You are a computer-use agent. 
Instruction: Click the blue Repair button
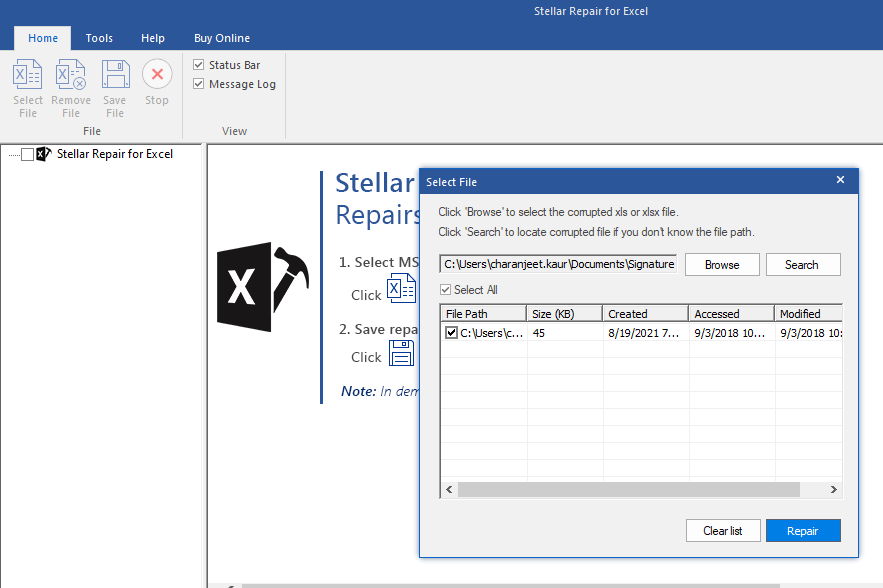pyautogui.click(x=803, y=531)
